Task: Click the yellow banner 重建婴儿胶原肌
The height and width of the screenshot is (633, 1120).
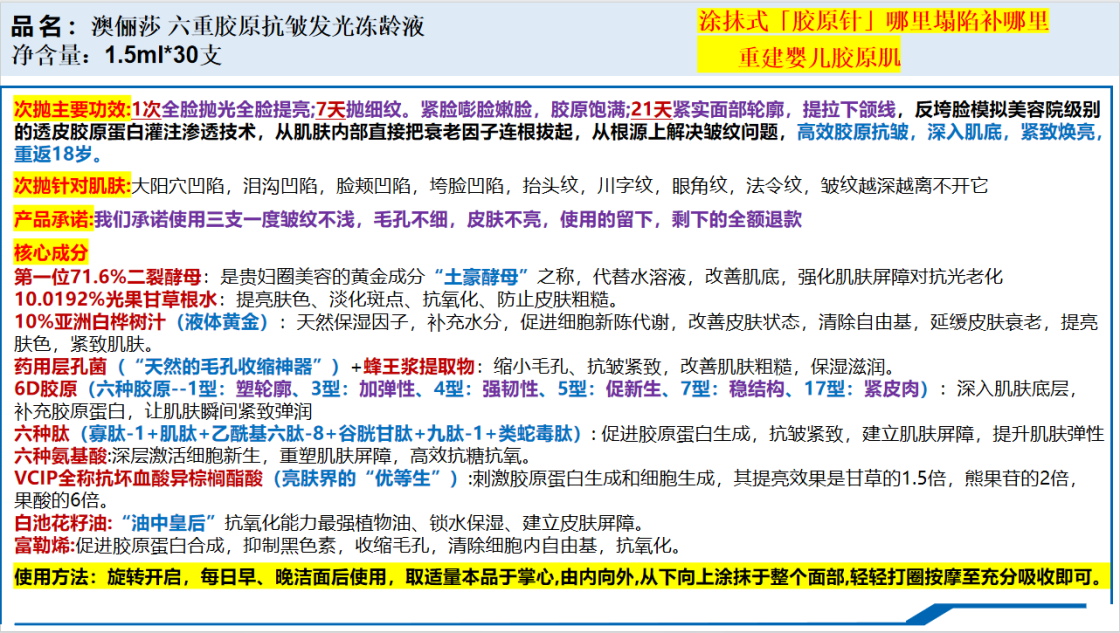Action: (x=819, y=56)
